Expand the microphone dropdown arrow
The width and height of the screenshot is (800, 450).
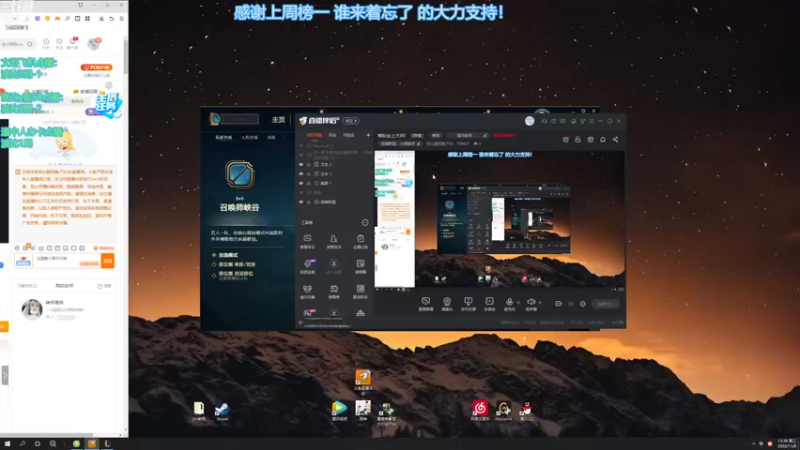click(x=518, y=303)
